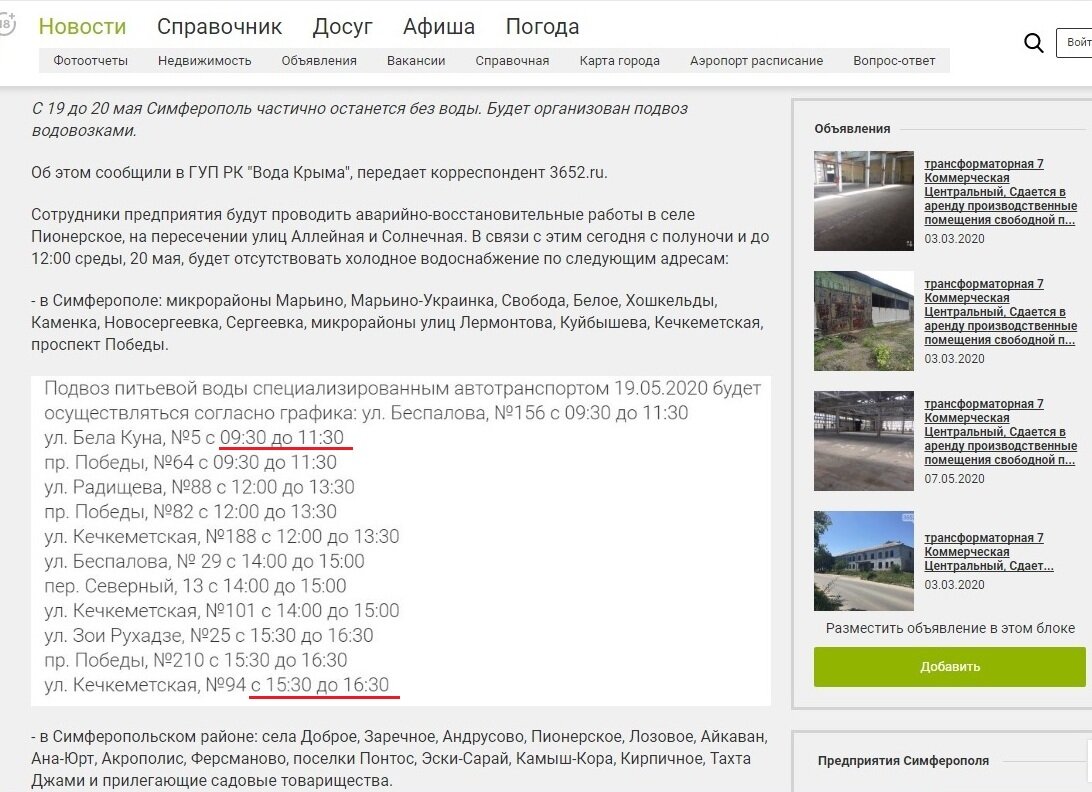Open the Досуг menu section
The width and height of the screenshot is (1092, 792).
click(343, 26)
